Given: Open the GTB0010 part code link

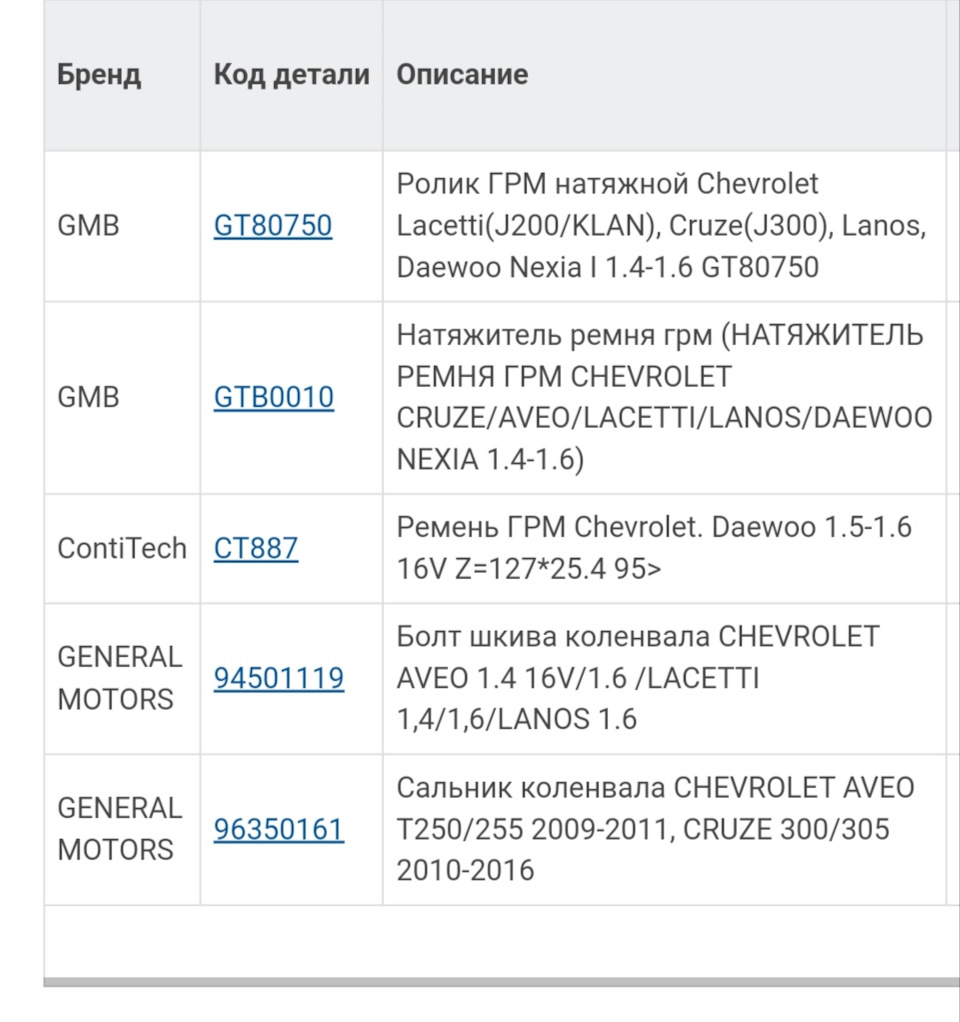Looking at the screenshot, I should (273, 397).
